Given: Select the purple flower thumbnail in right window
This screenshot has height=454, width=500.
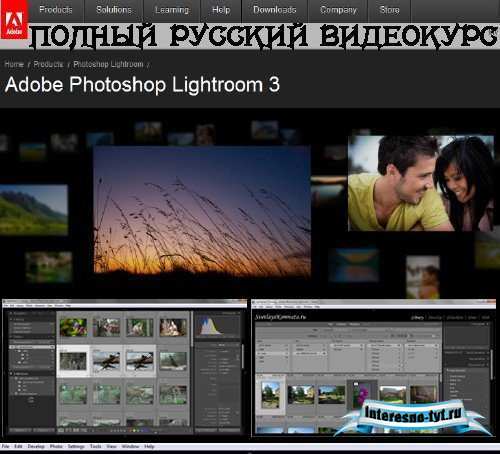Looking at the screenshot, I should pos(362,395).
